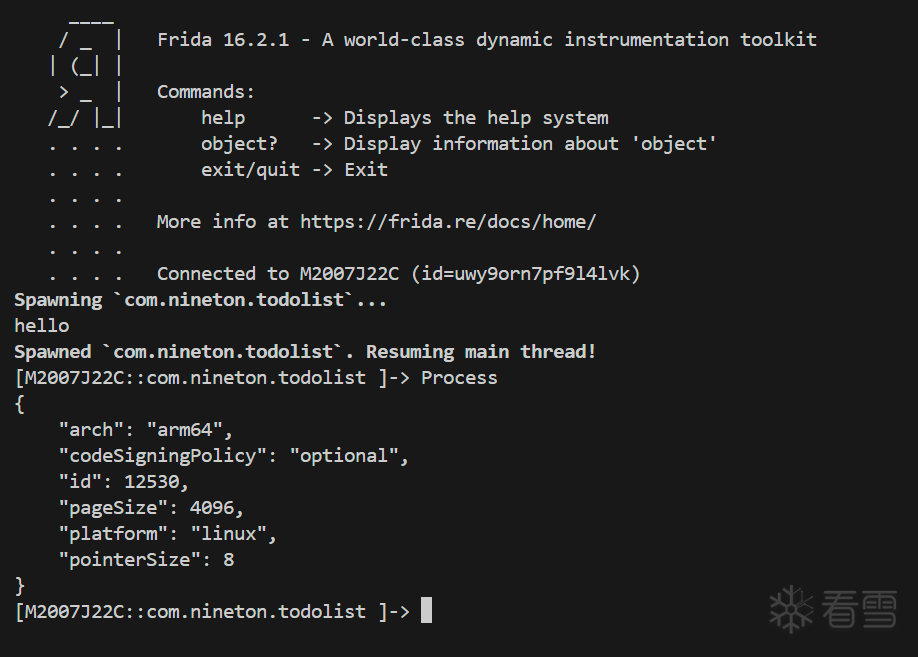The height and width of the screenshot is (657, 918).
Task: Click the terminal cursor block at prompt
Action: pyautogui.click(x=426, y=610)
